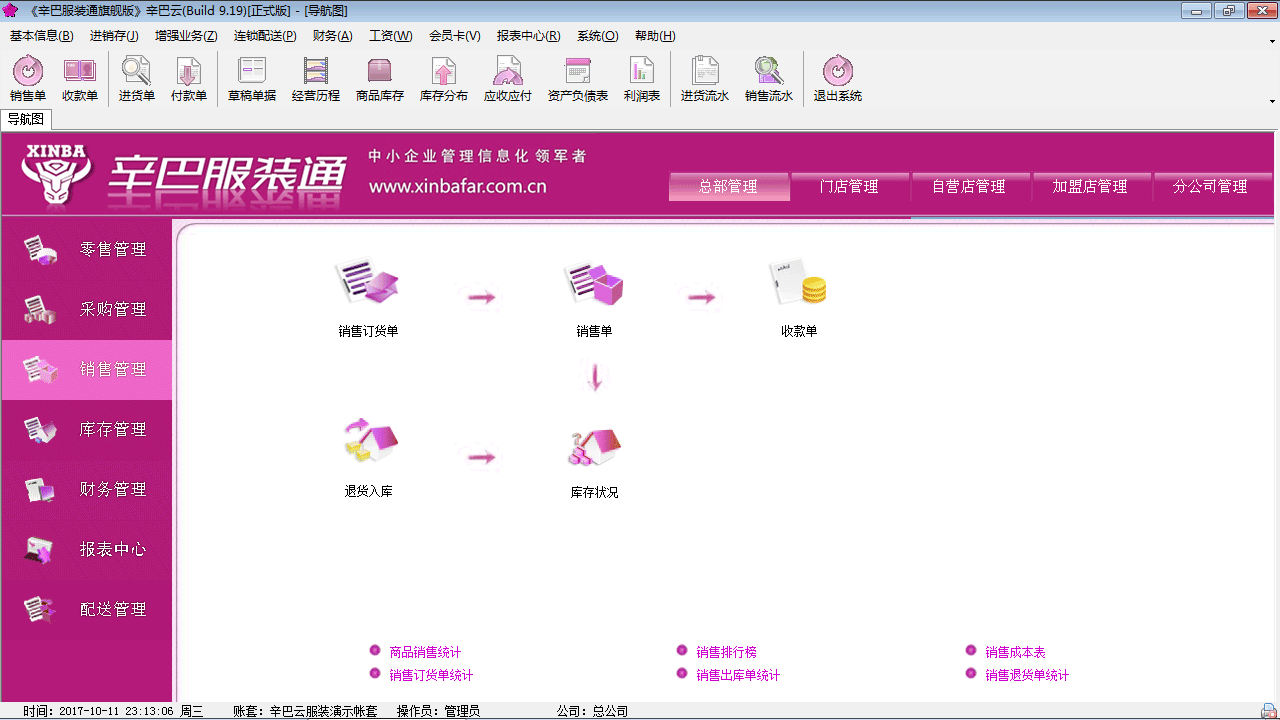This screenshot has width=1280, height=720.
Task: Click the 进货单 toolbar icon
Action: 137,79
